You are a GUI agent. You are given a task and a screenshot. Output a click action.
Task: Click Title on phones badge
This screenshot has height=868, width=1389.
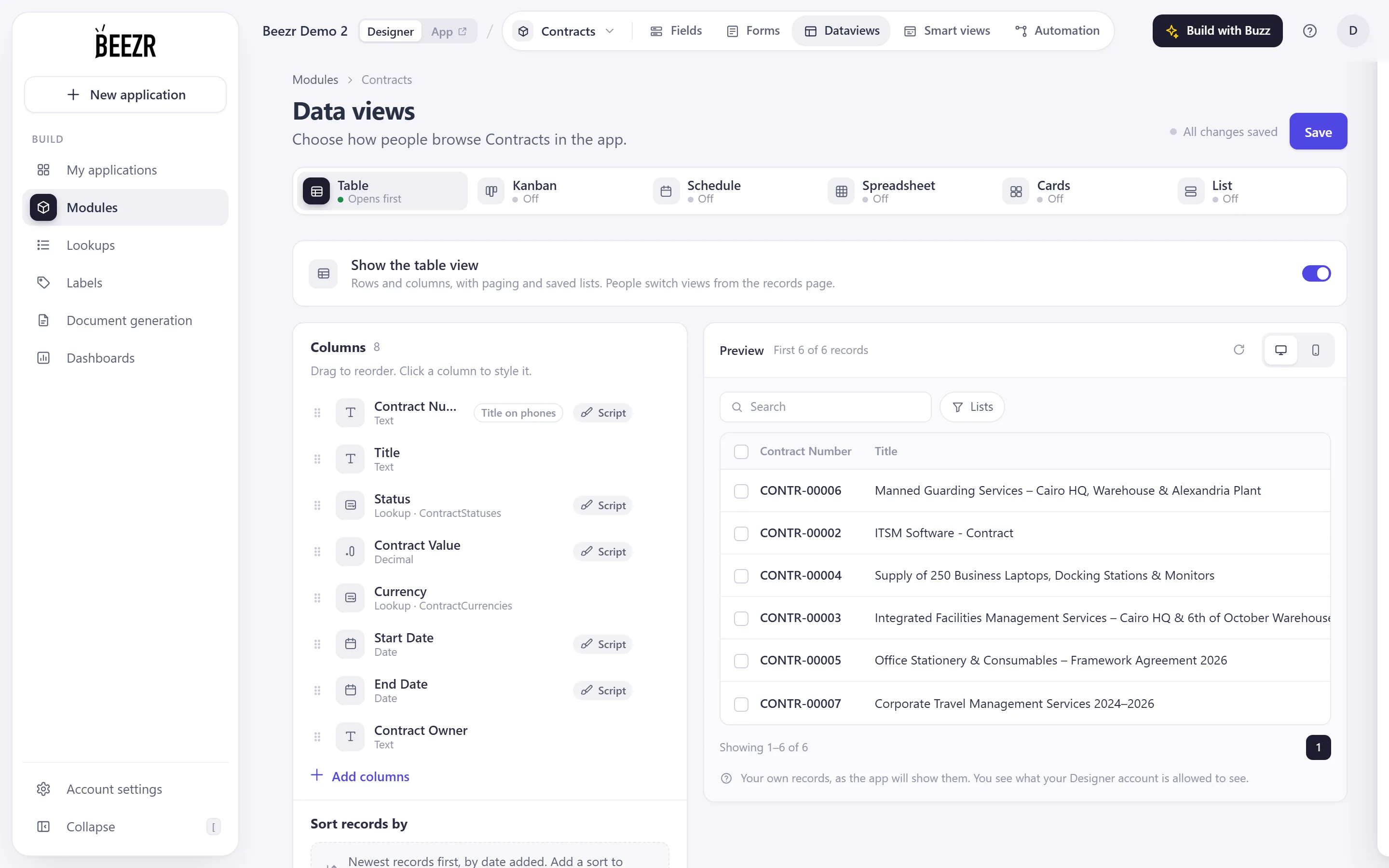point(517,413)
